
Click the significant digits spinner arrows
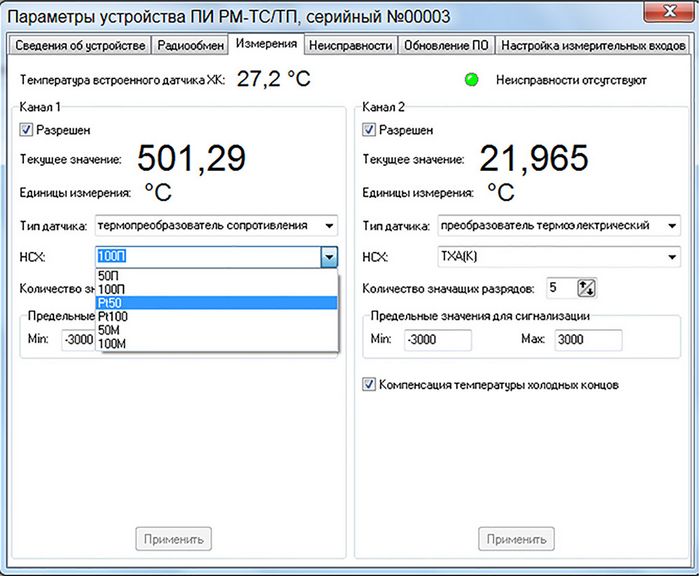586,288
